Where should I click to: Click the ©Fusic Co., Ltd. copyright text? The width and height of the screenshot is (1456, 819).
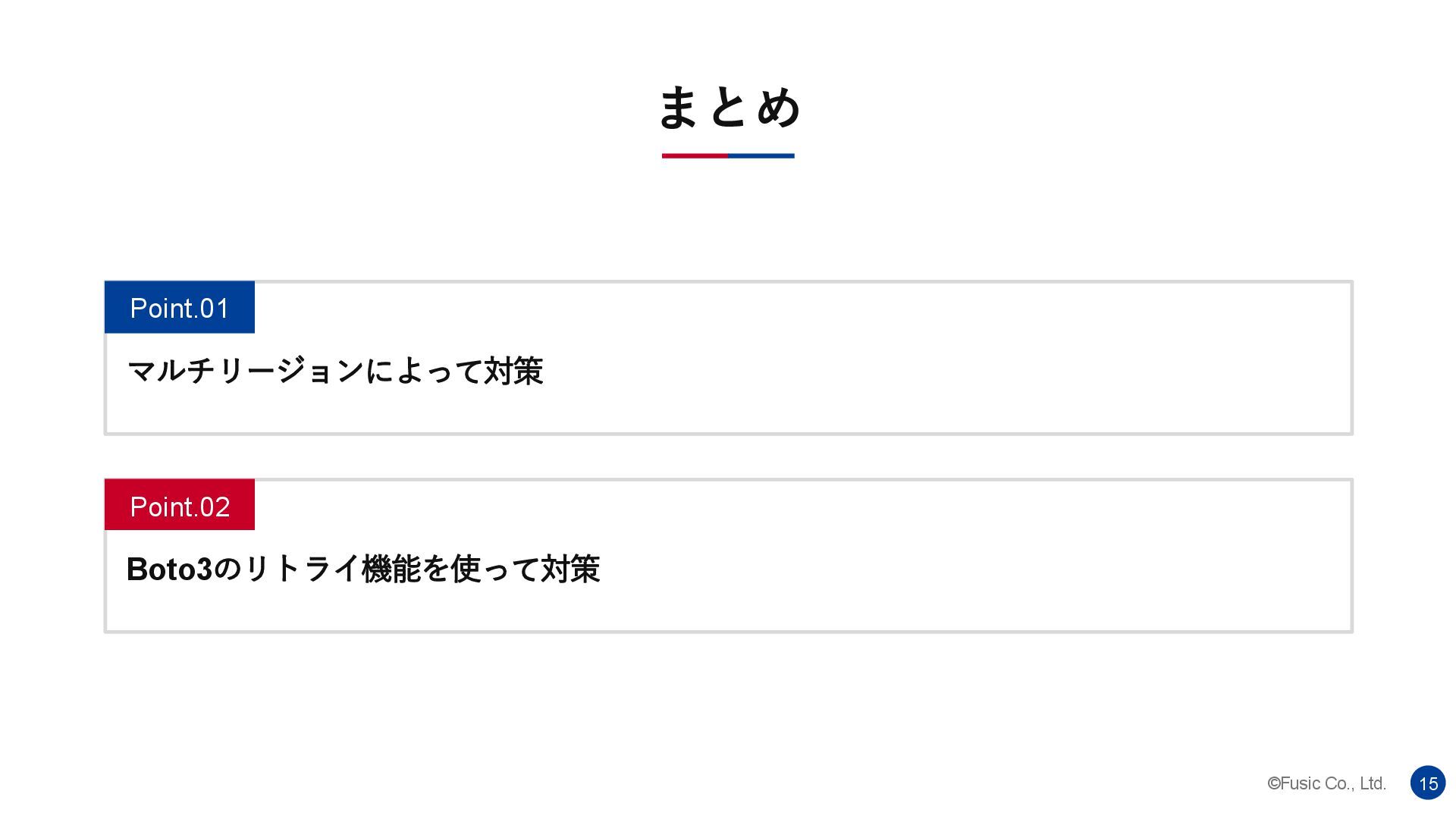[1326, 783]
